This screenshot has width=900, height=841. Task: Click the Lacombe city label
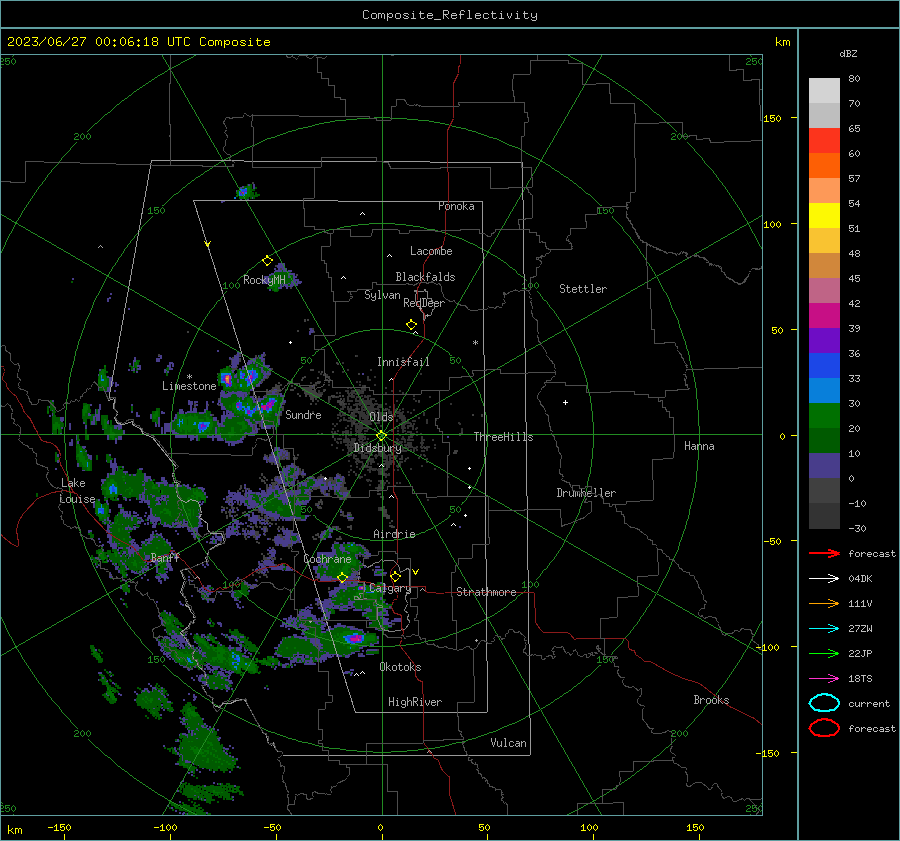(x=431, y=251)
